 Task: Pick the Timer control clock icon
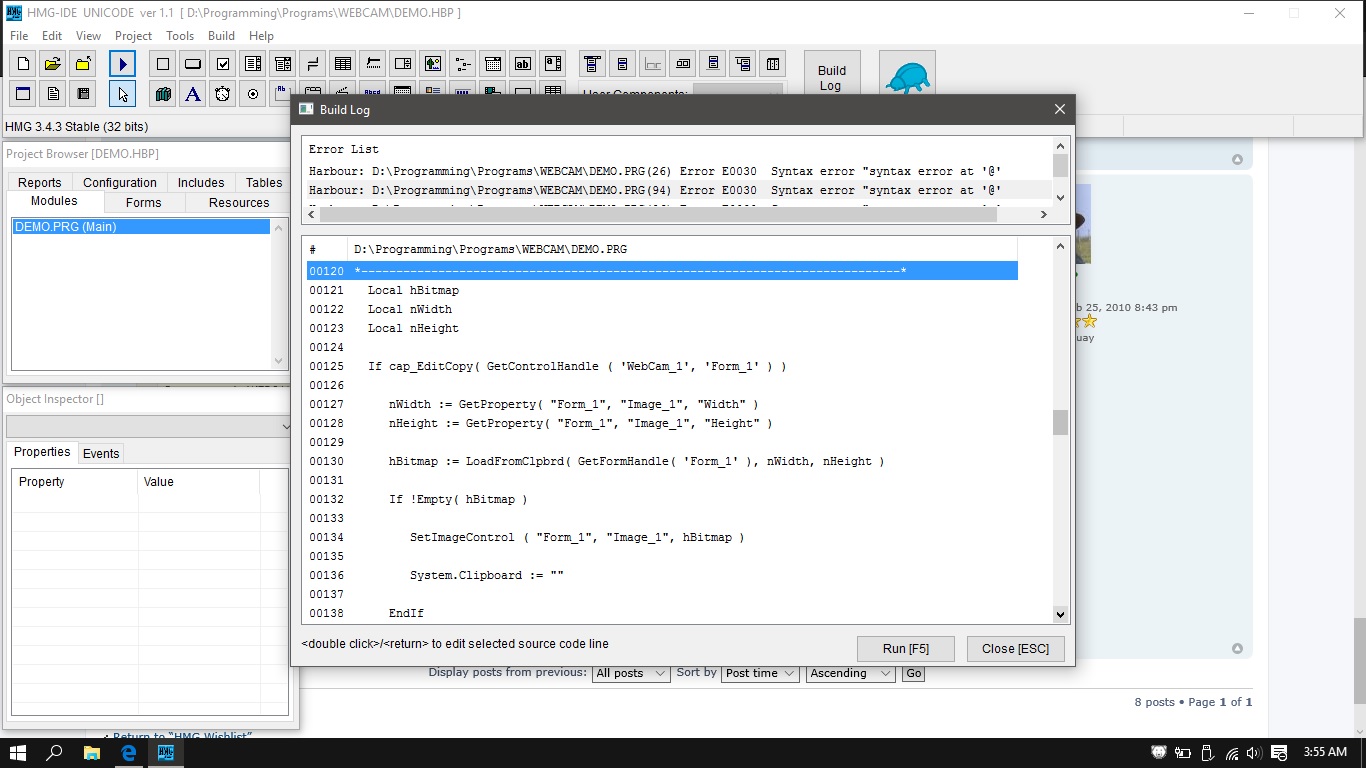223,94
